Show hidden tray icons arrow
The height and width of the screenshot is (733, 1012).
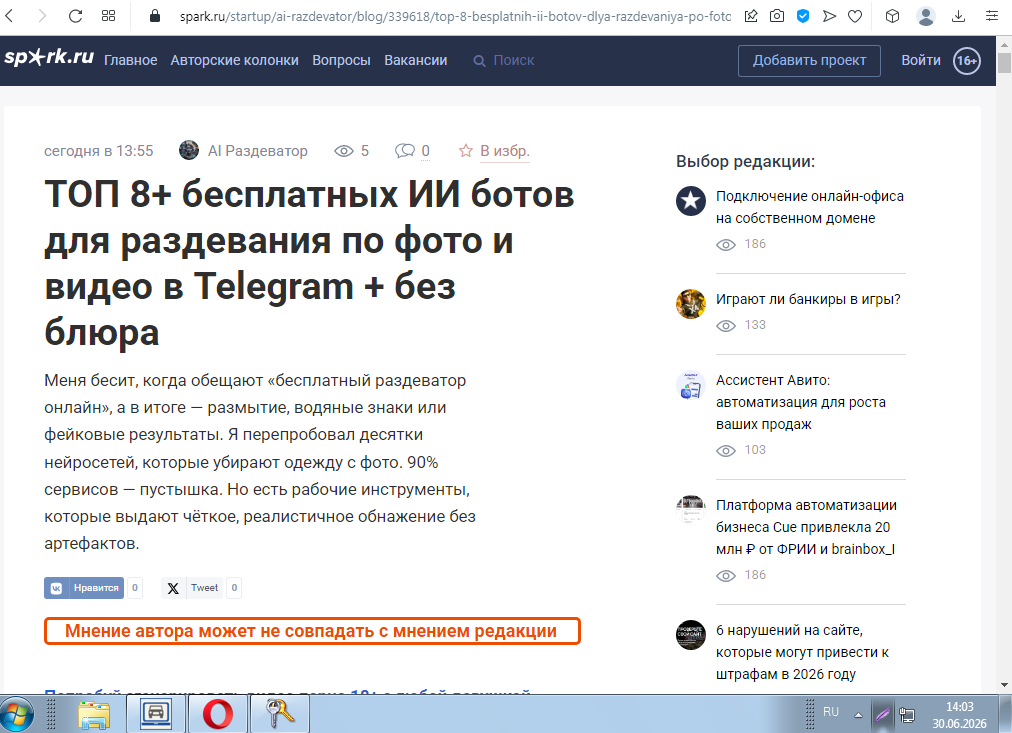pyautogui.click(x=858, y=715)
